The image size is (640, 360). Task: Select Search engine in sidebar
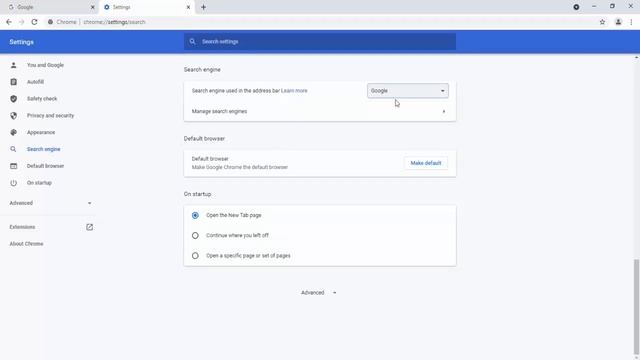(44, 149)
